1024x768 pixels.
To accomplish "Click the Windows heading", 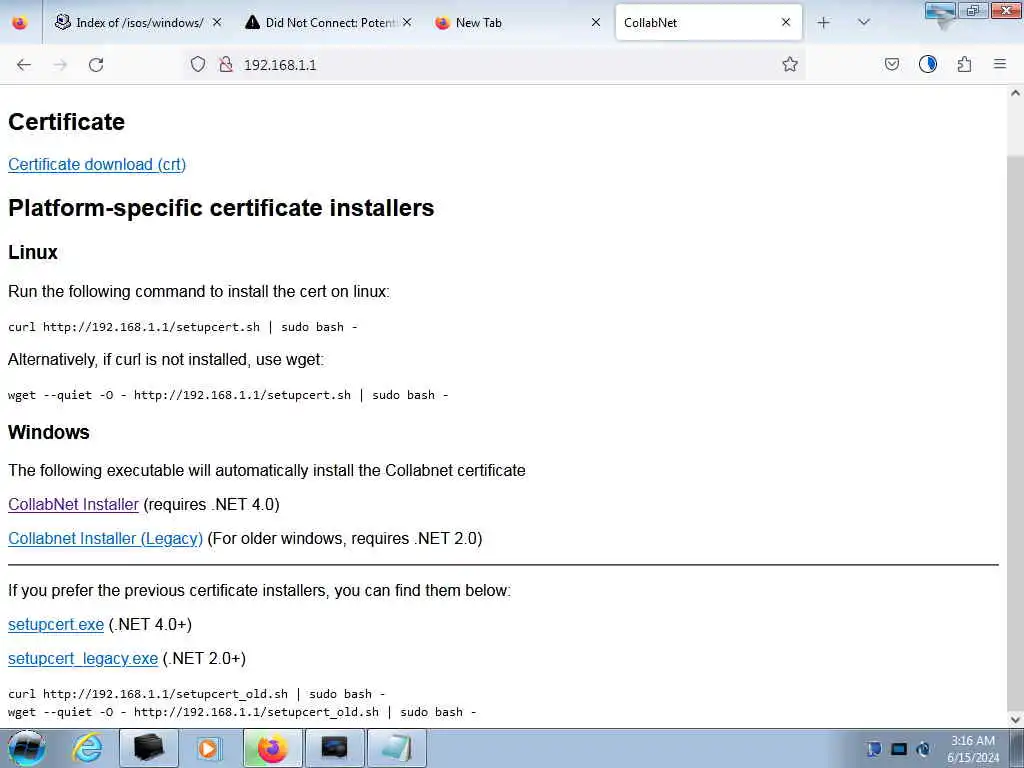I will 48,432.
